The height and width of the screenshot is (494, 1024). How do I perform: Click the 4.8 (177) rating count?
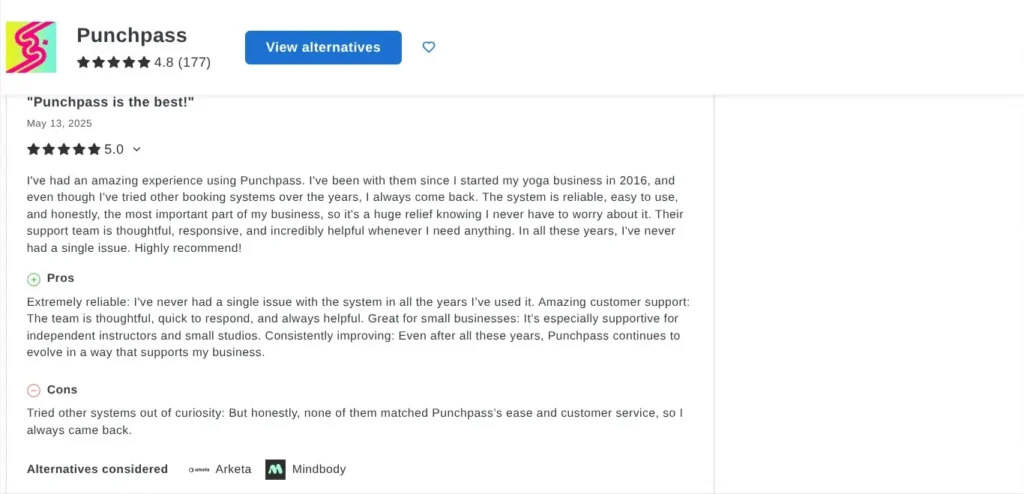[182, 62]
